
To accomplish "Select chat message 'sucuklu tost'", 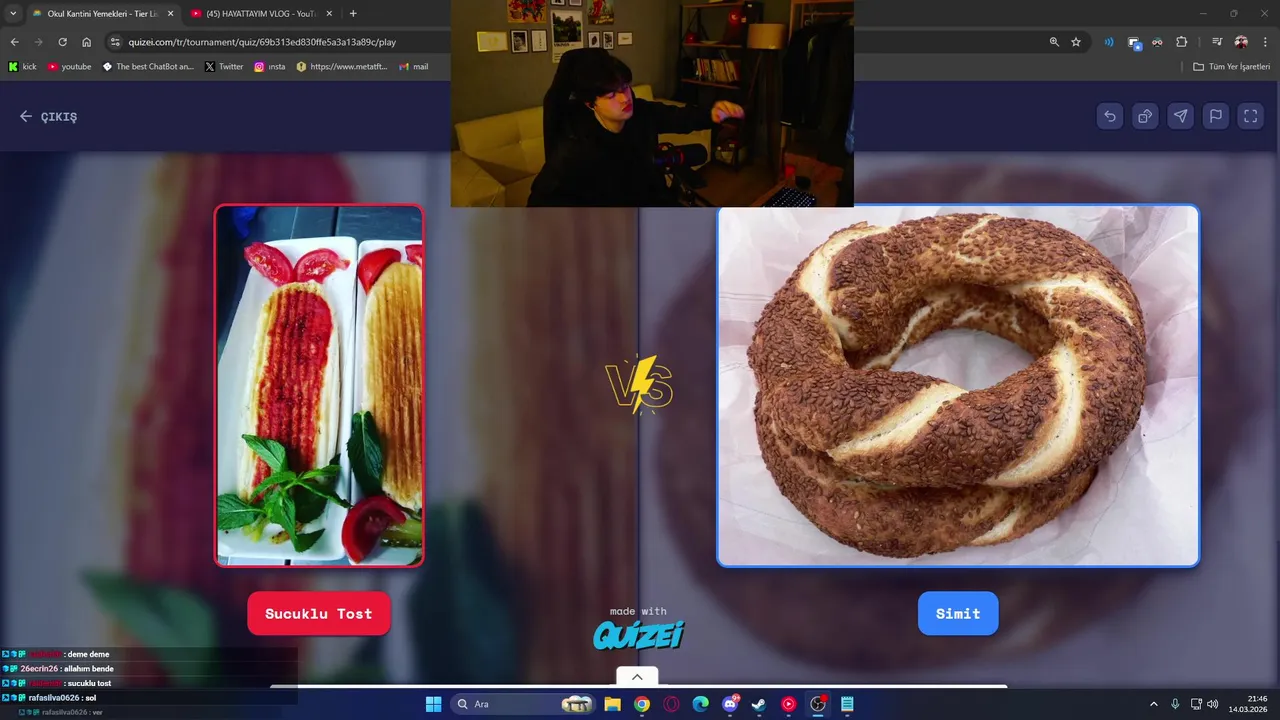I will [x=88, y=683].
